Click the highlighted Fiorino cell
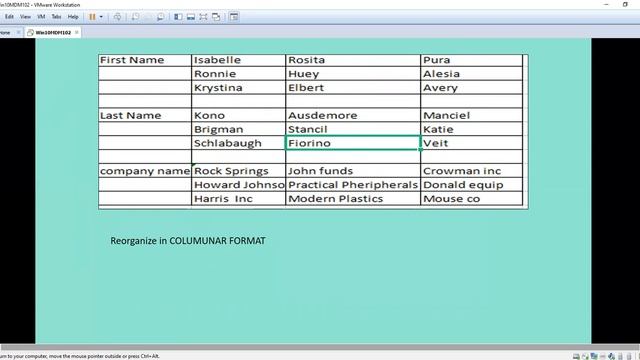The height and width of the screenshot is (360, 640). [x=353, y=143]
